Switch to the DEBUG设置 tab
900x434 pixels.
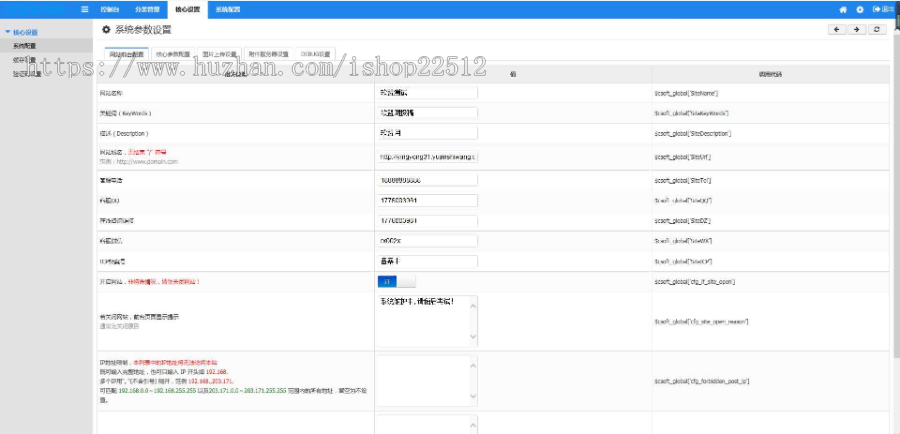point(316,54)
